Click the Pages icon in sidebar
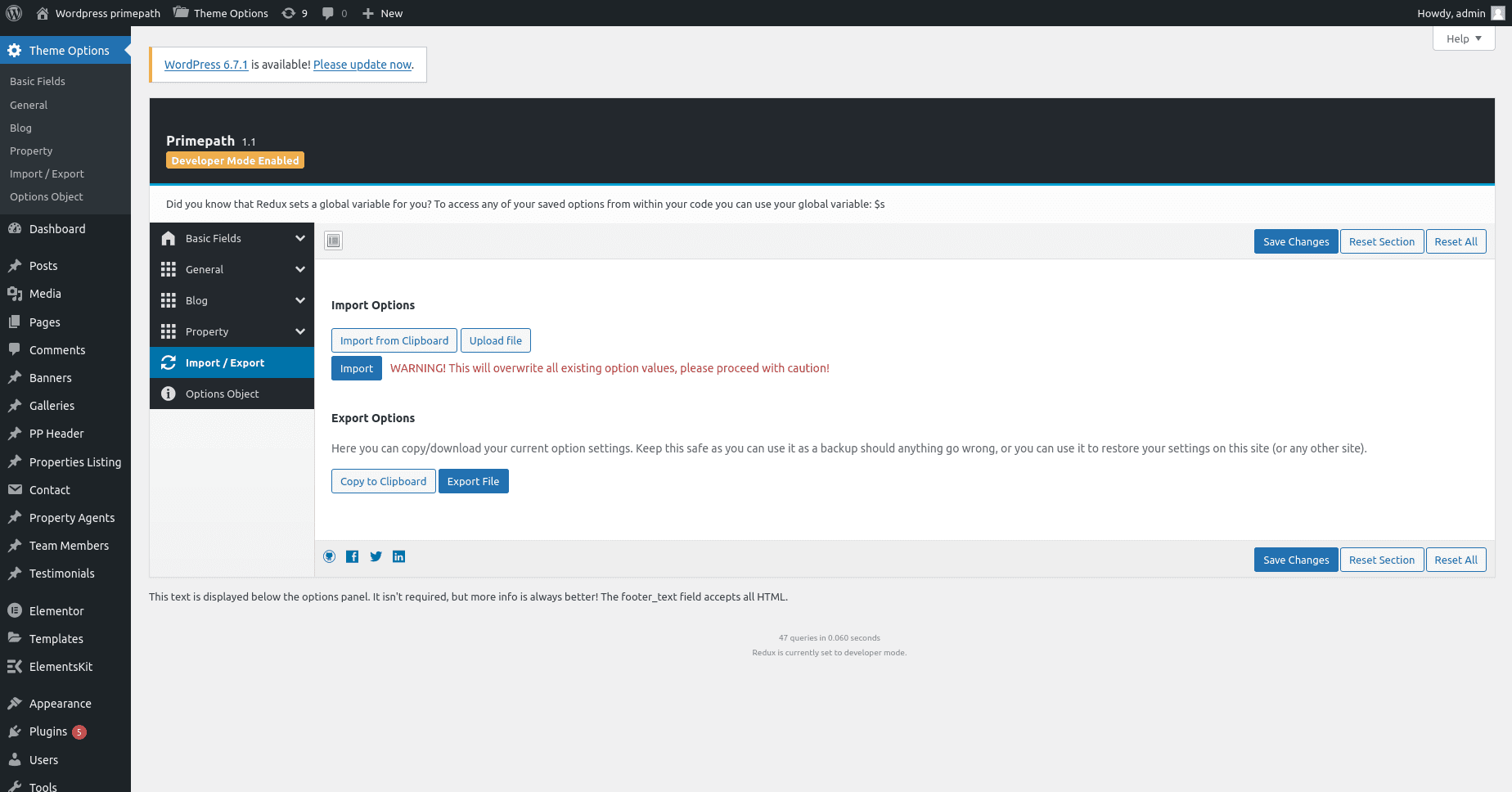Image resolution: width=1512 pixels, height=792 pixels. (15, 322)
